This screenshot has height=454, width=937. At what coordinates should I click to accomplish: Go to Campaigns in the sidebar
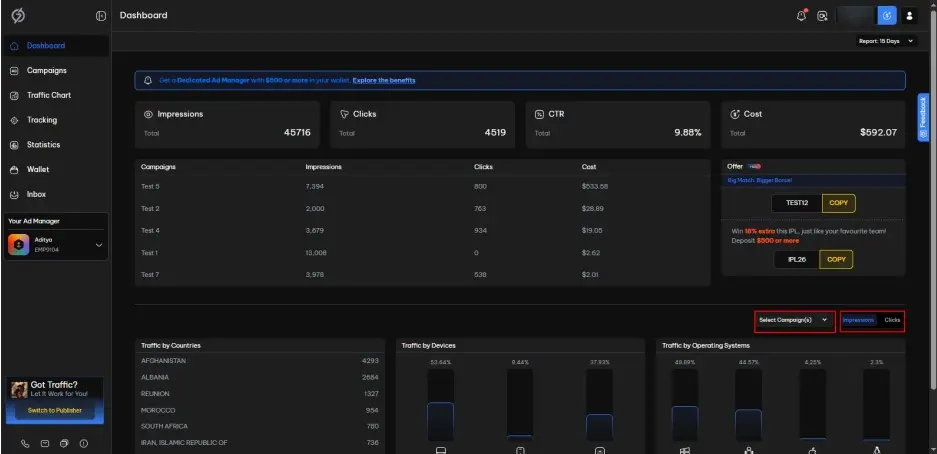coord(56,70)
